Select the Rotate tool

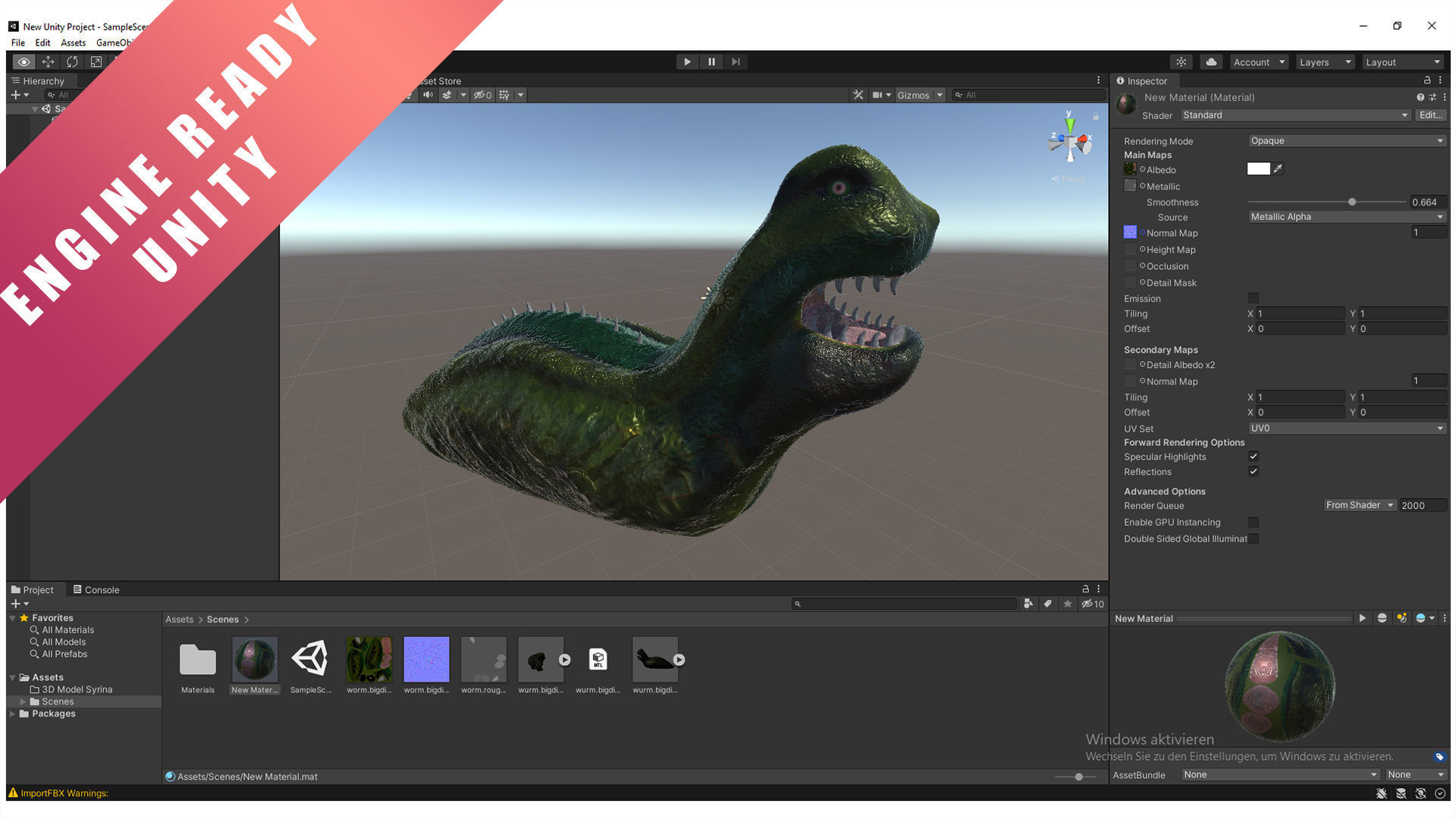point(72,62)
